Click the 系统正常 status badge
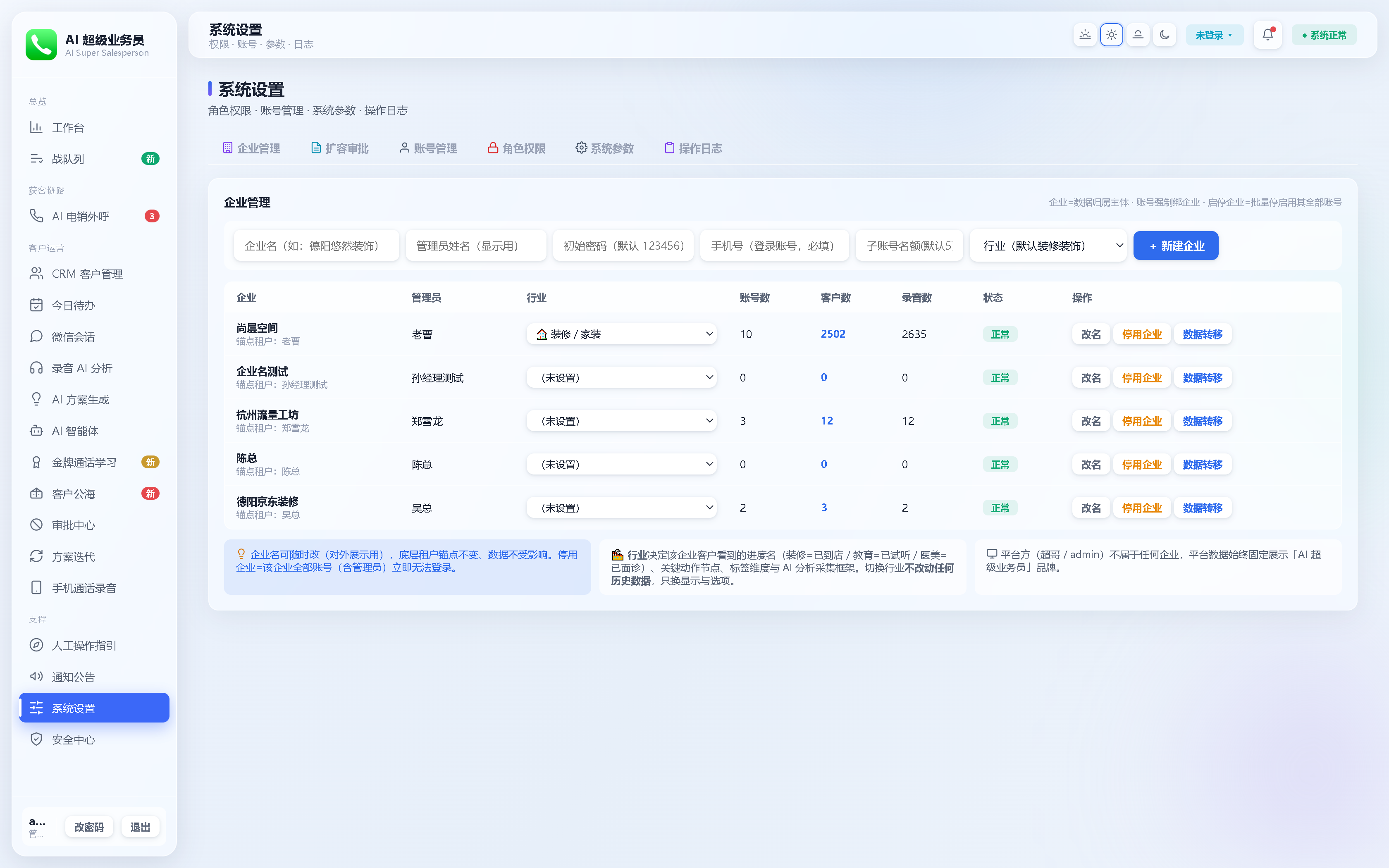The height and width of the screenshot is (868, 1389). point(1324,35)
